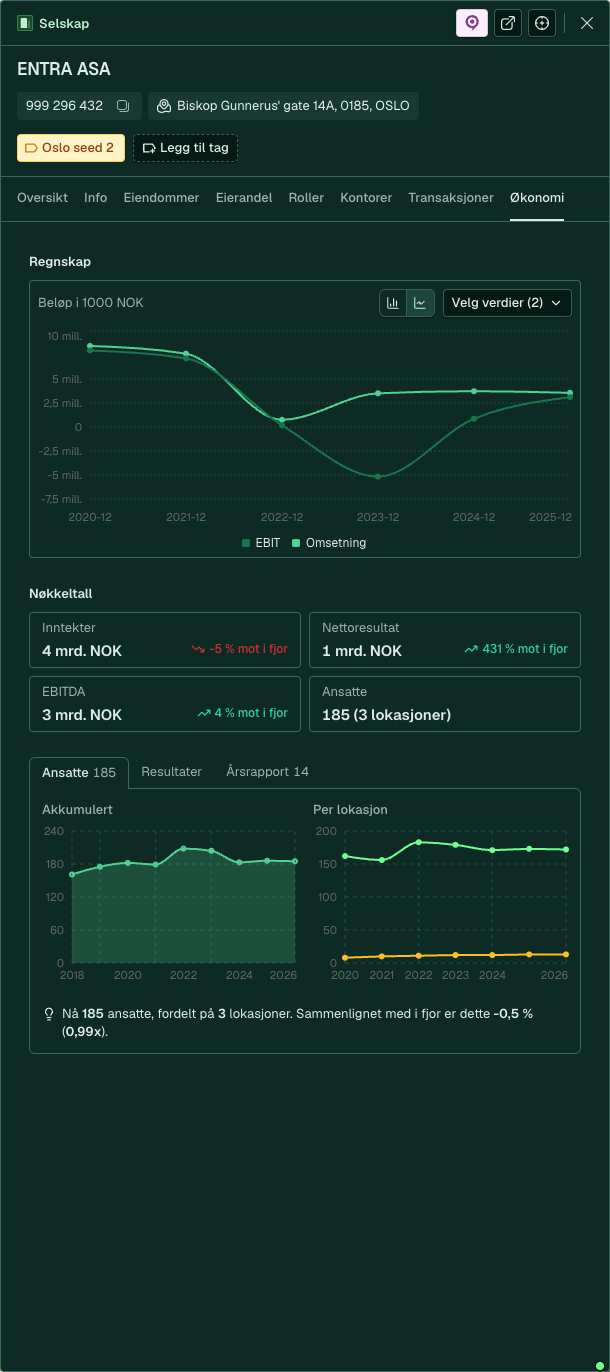The width and height of the screenshot is (610, 1372).
Task: Select the Kontorer tab
Action: (366, 198)
